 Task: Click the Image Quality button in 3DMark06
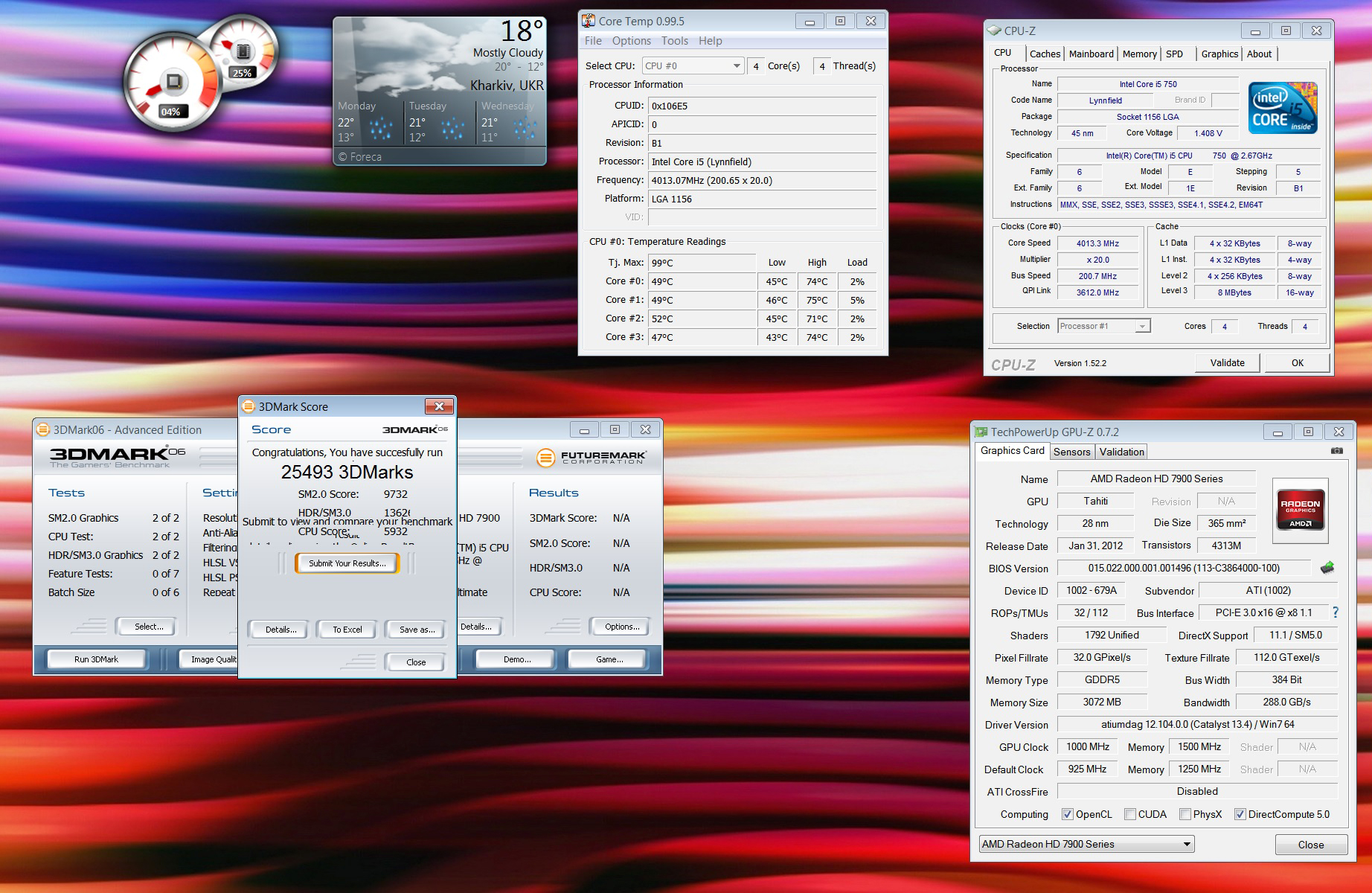click(x=209, y=659)
